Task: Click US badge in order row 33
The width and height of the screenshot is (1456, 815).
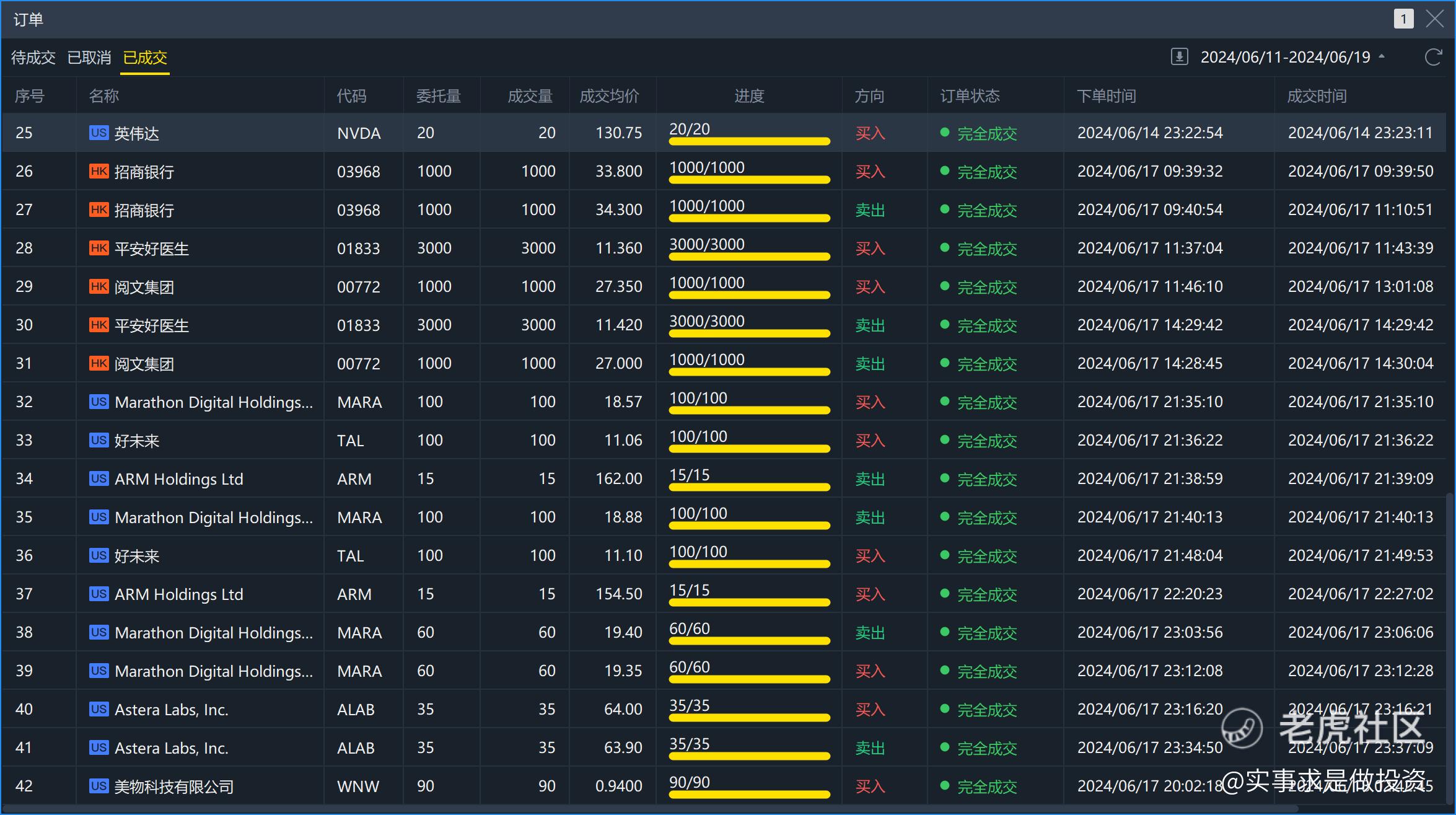Action: (x=99, y=440)
